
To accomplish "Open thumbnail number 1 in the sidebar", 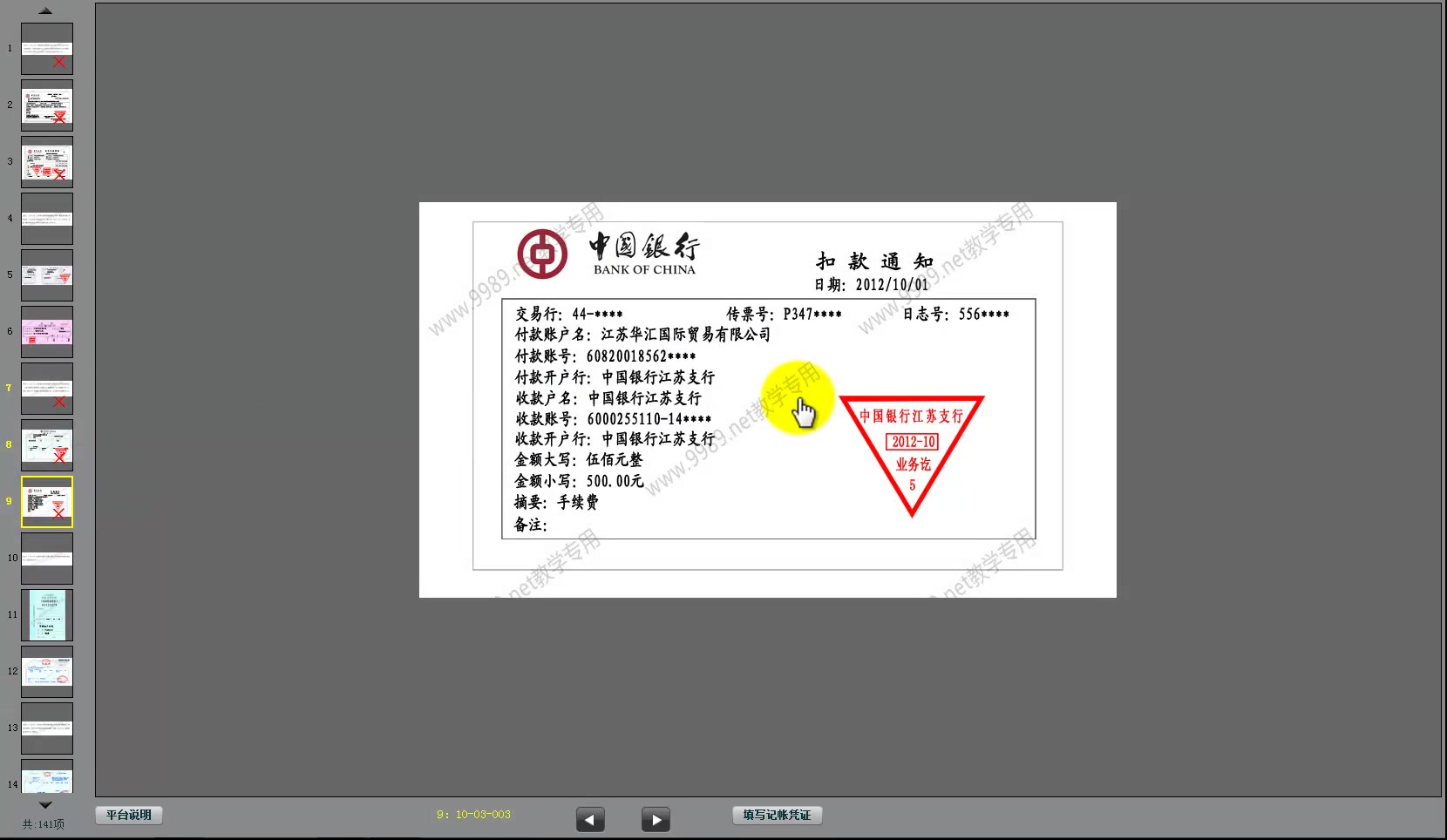I will 47,49.
